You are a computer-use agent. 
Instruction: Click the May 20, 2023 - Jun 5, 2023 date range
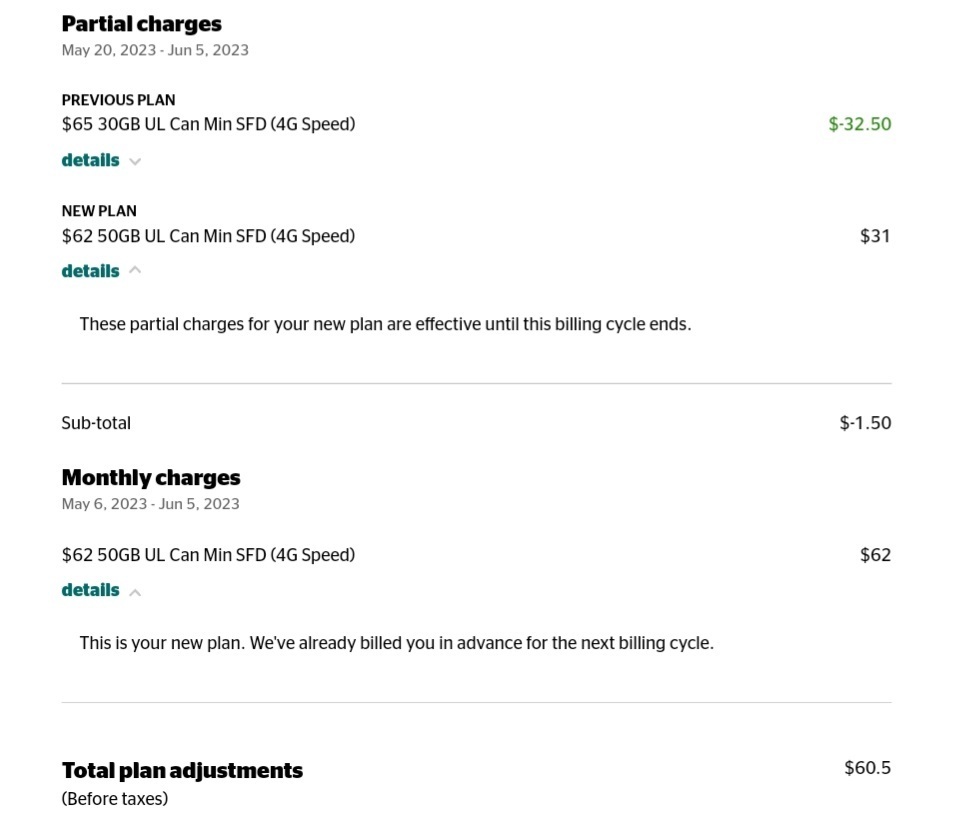155,50
